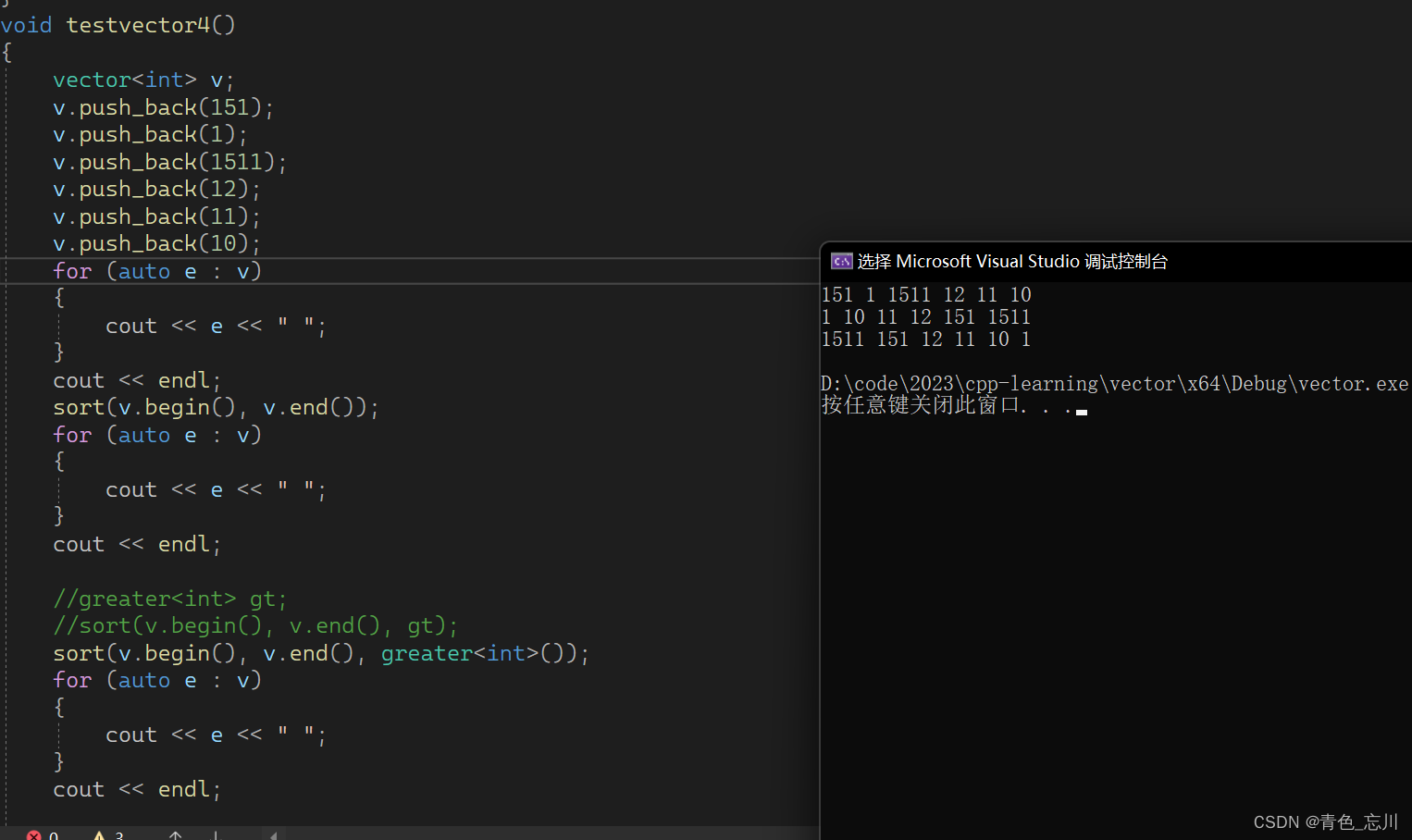Click the commented '//sort(v.begin(), v.end(), gt);' line
Viewport: 1412px width, 840px height.
(x=255, y=626)
